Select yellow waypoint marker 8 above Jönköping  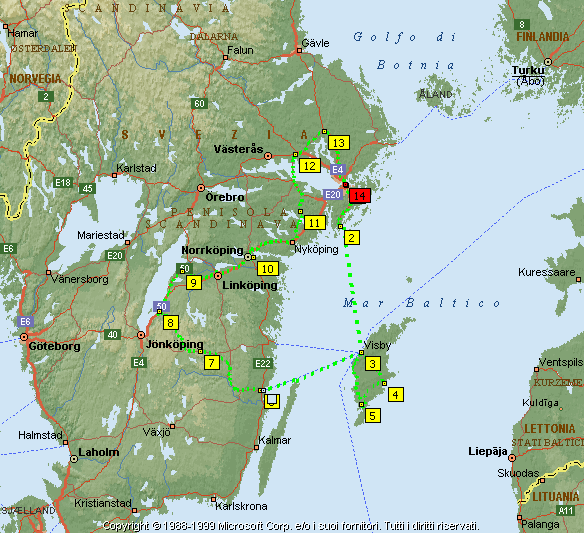171,323
